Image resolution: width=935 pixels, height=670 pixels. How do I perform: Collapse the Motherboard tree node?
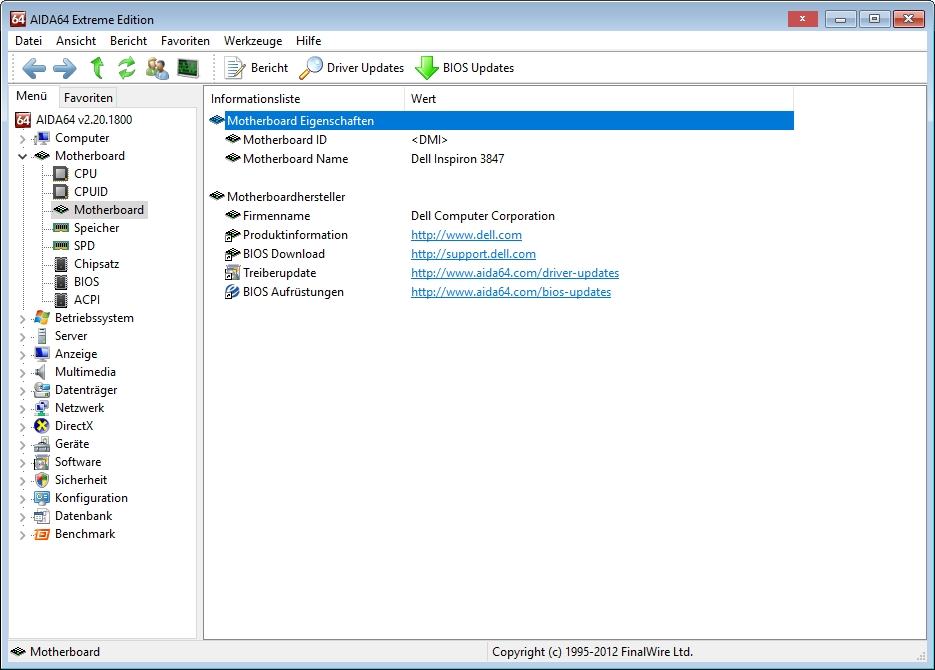click(x=23, y=156)
